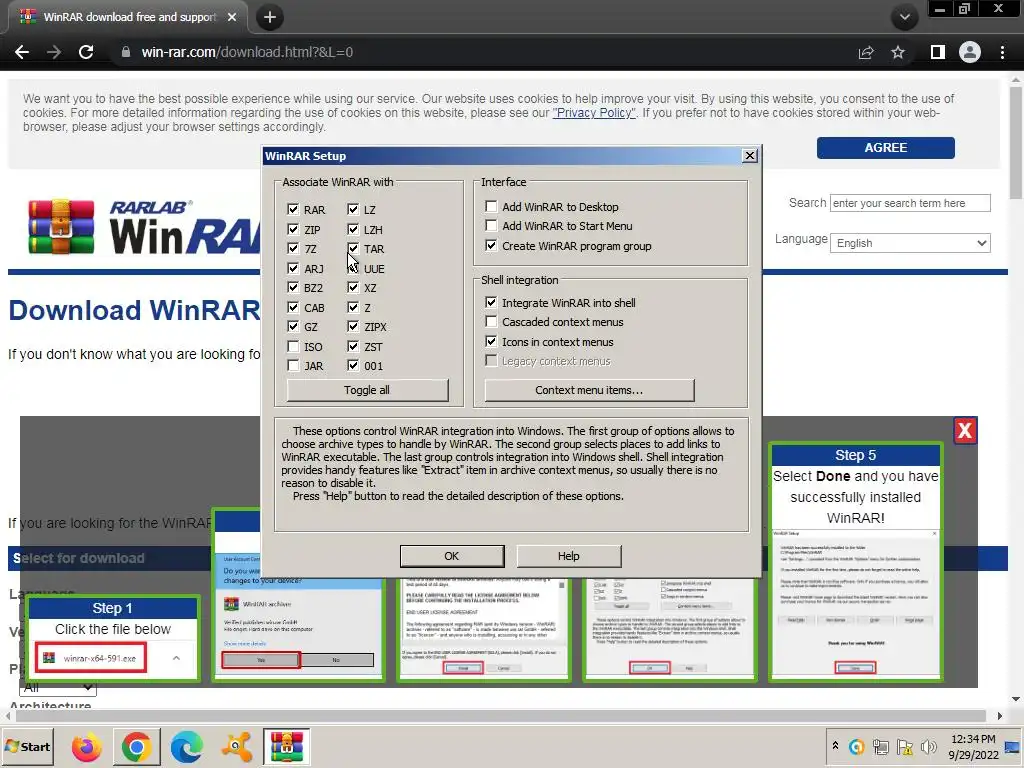Open the All dropdown on the page
1024x768 pixels.
[x=58, y=688]
